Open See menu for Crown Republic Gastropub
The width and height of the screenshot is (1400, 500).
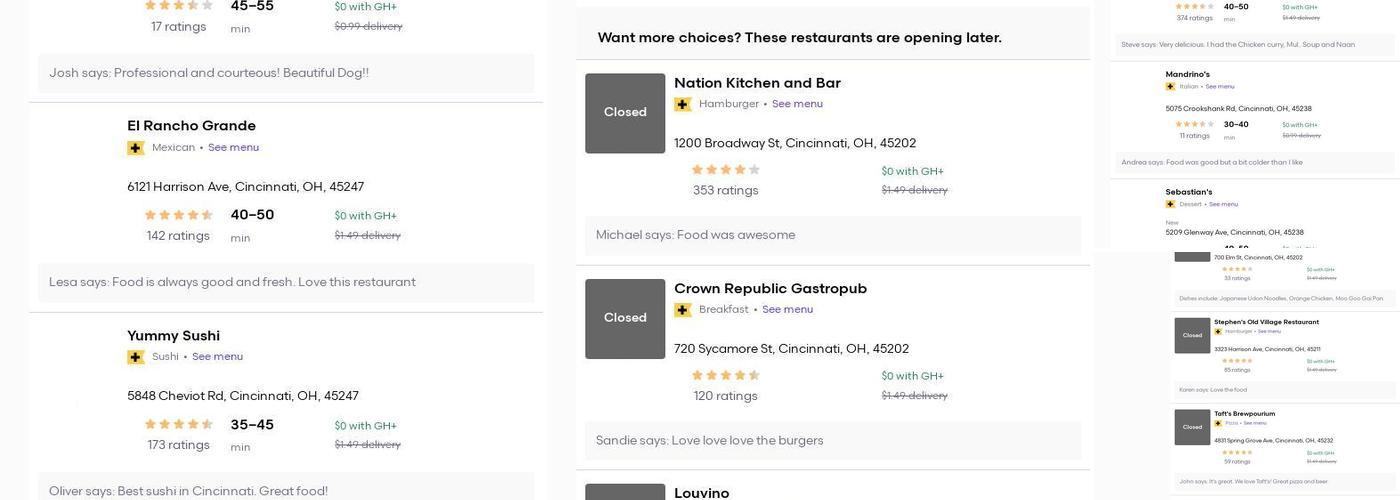point(787,310)
